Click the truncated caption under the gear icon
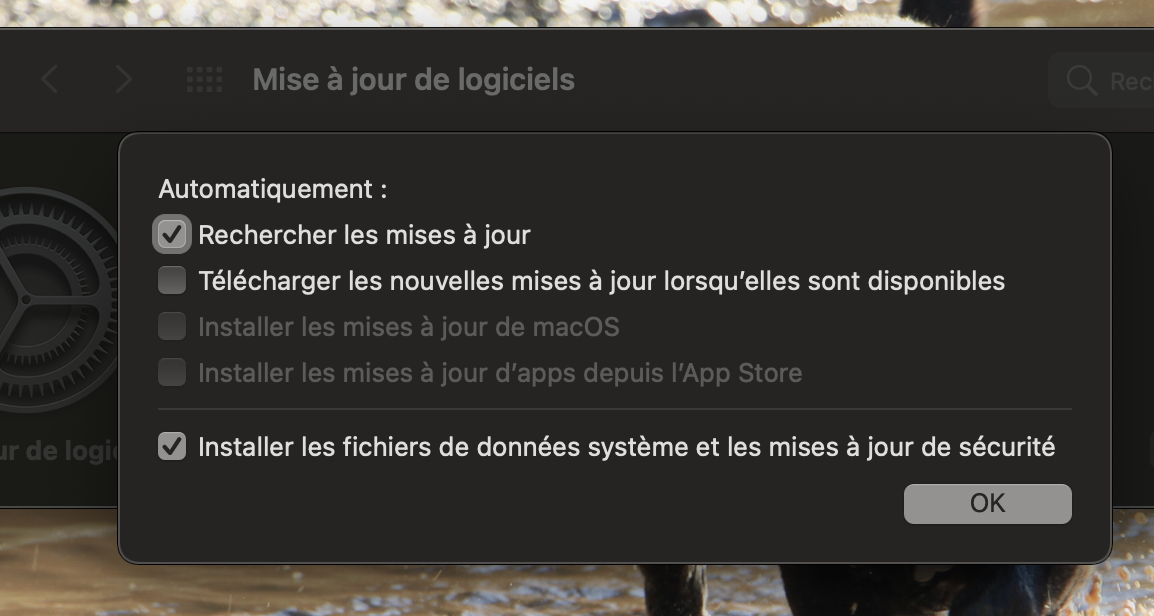Image resolution: width=1154 pixels, height=616 pixels. [x=60, y=451]
